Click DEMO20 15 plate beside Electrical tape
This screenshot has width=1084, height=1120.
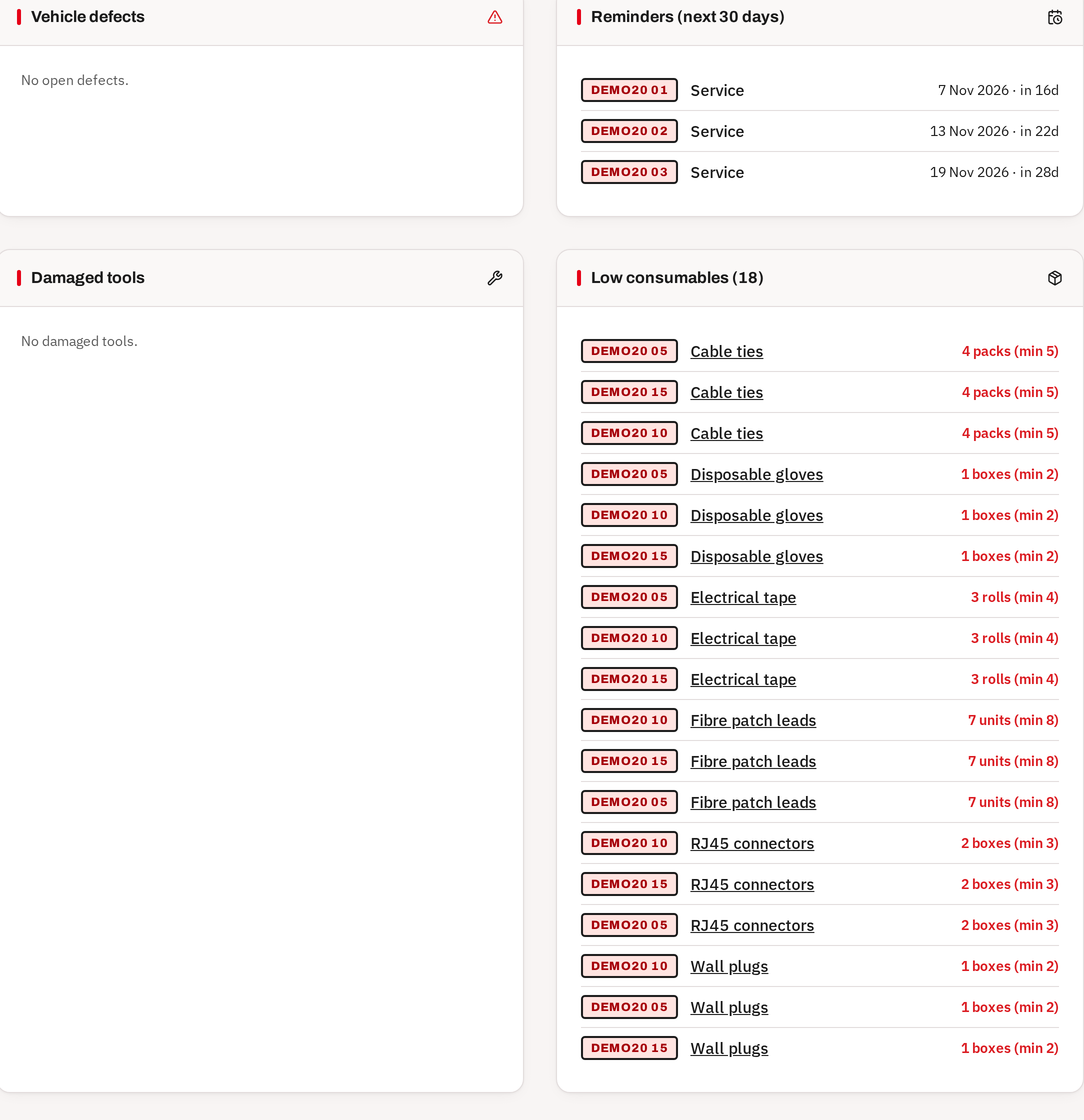pos(629,679)
